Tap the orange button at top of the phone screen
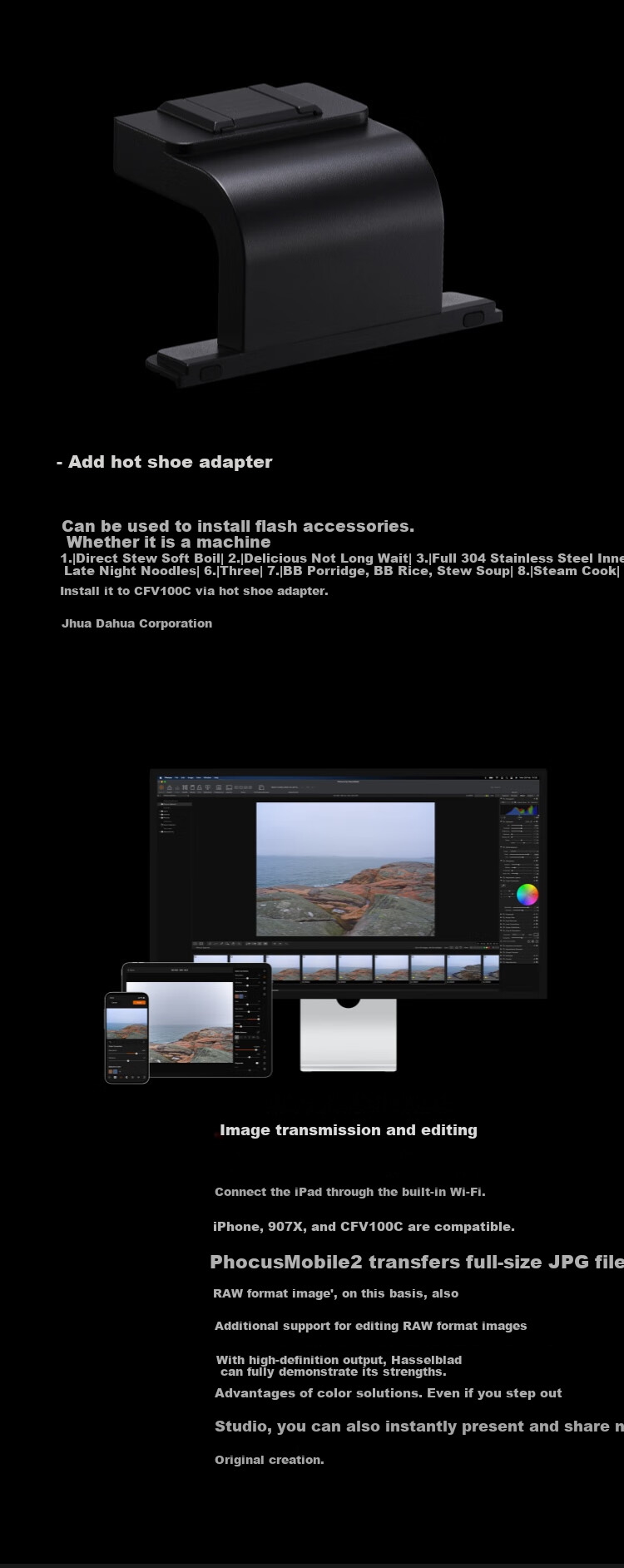The height and width of the screenshot is (1568, 624). pos(140,1002)
